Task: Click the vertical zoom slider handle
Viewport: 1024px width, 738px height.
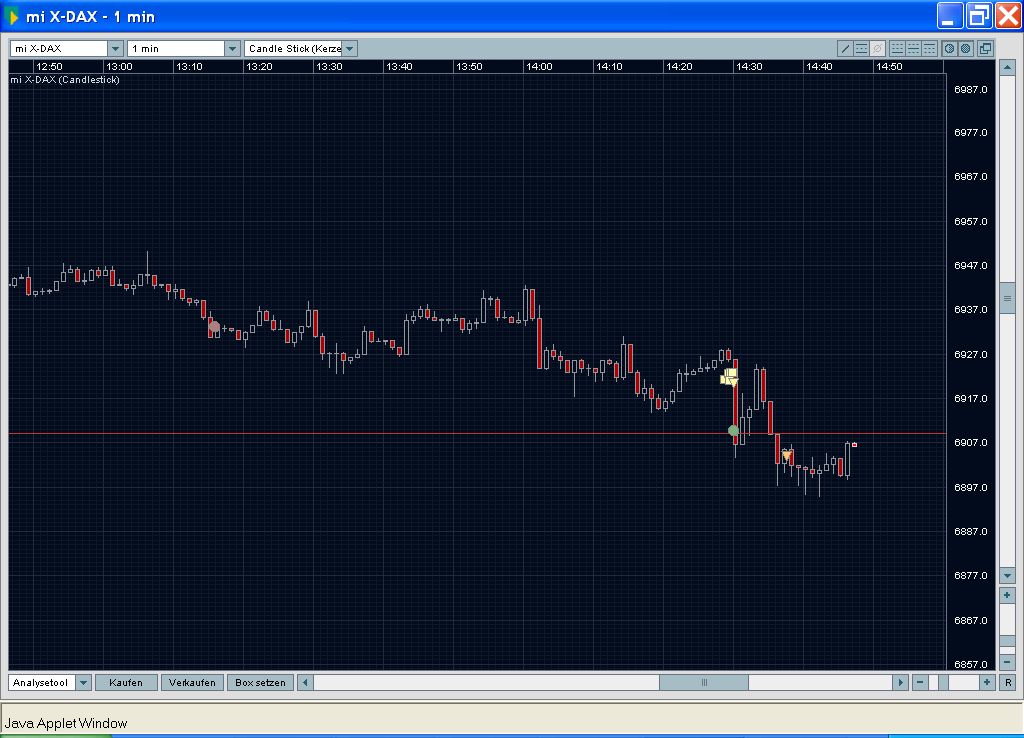Action: coord(1007,641)
